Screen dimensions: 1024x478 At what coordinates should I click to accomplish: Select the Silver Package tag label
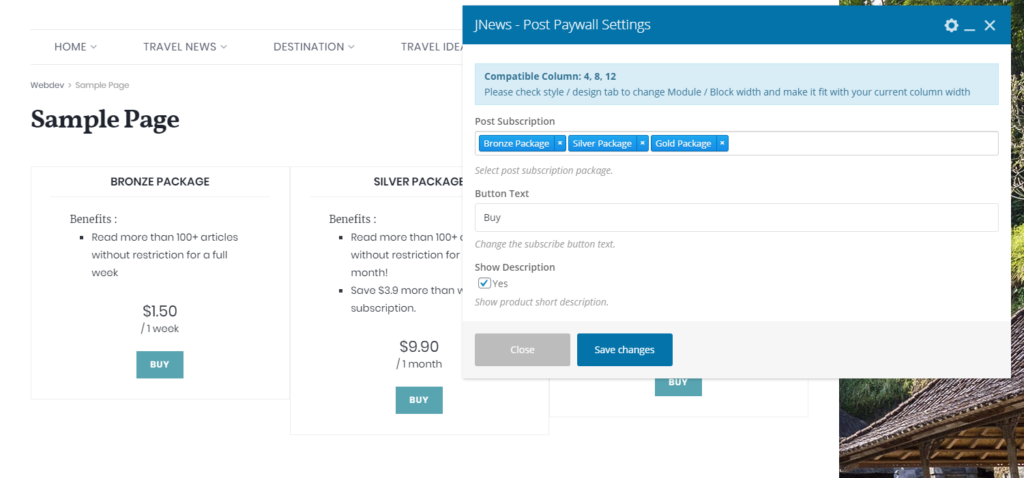tap(602, 143)
